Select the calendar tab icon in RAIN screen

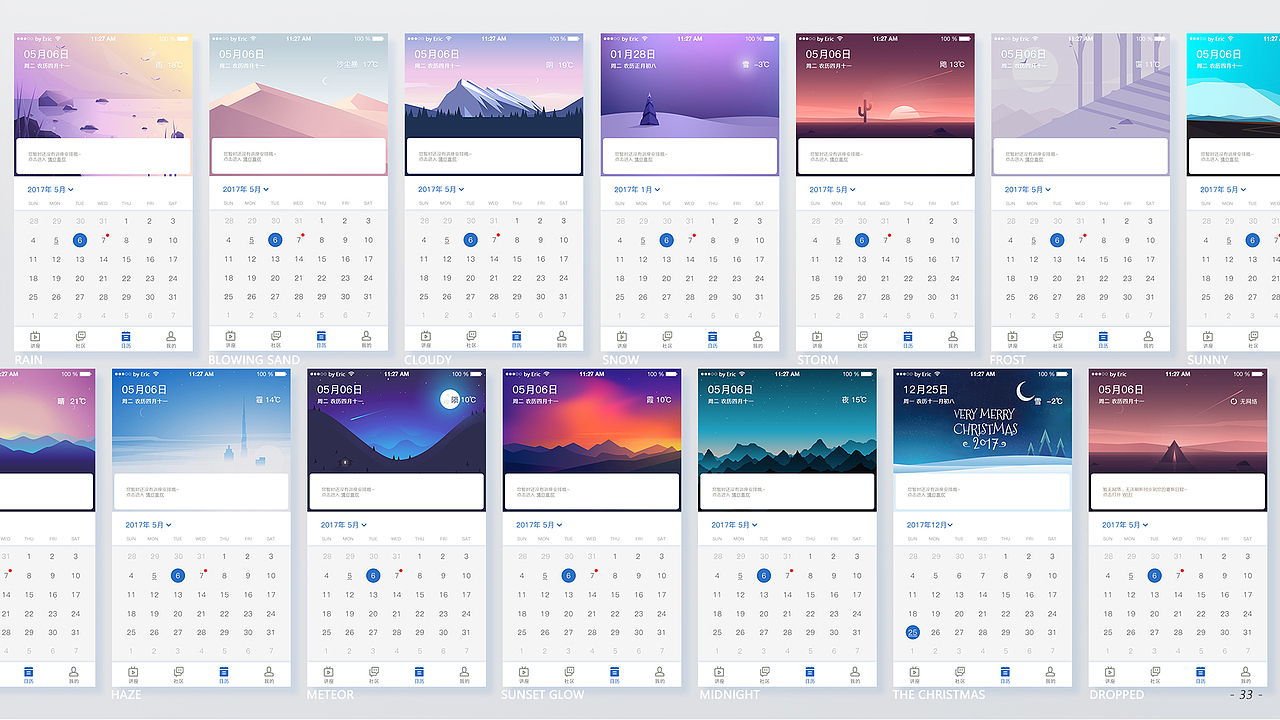tap(126, 337)
